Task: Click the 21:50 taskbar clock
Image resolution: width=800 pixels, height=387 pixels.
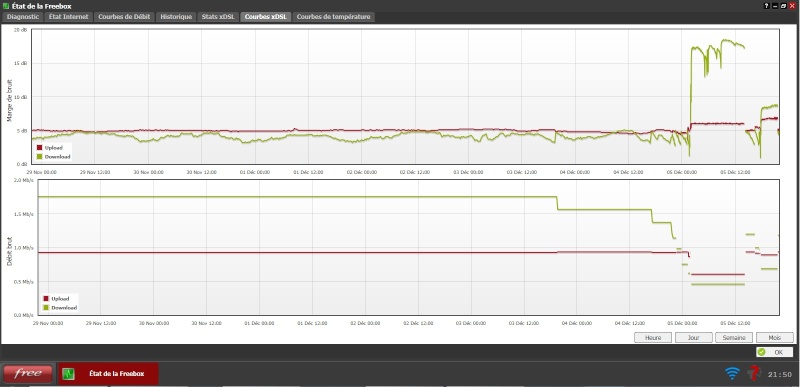Action: (x=780, y=375)
